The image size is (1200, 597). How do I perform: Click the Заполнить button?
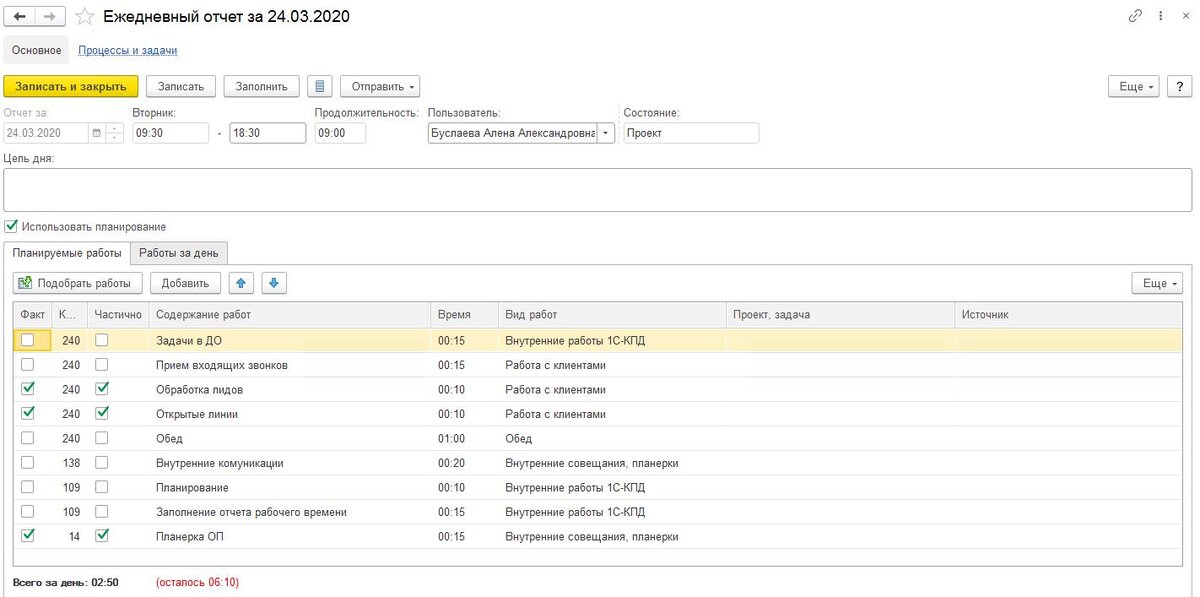click(x=261, y=87)
